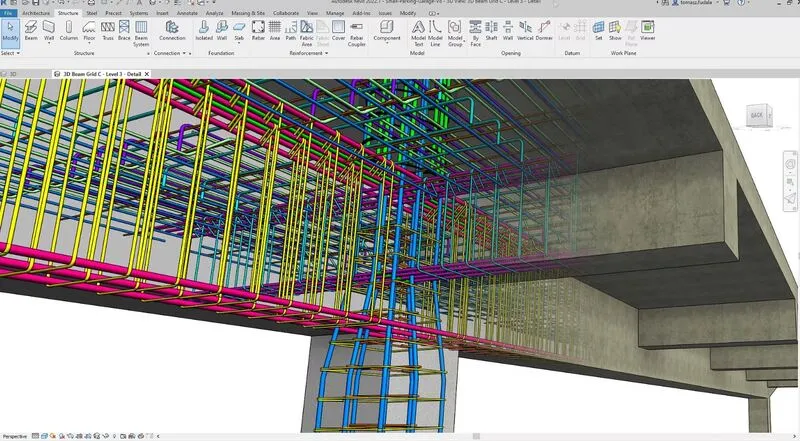Select the By Face opening tool
The width and height of the screenshot is (800, 441).
pyautogui.click(x=475, y=34)
